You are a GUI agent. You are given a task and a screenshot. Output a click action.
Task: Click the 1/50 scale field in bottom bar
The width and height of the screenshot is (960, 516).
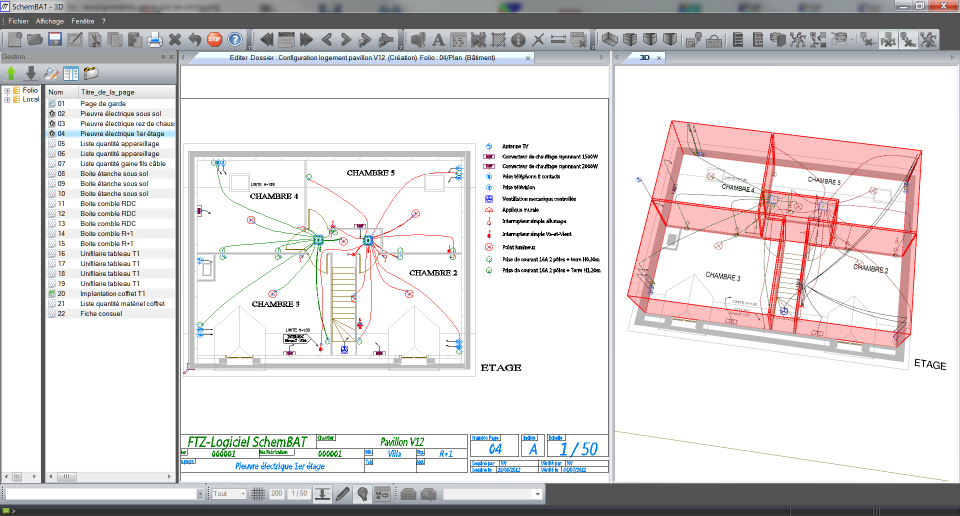(x=298, y=494)
